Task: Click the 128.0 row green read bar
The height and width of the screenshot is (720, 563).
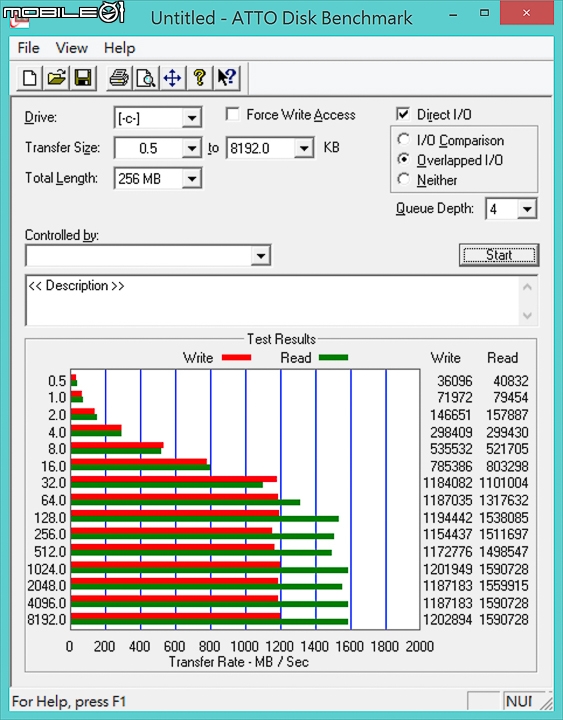Action: point(205,519)
